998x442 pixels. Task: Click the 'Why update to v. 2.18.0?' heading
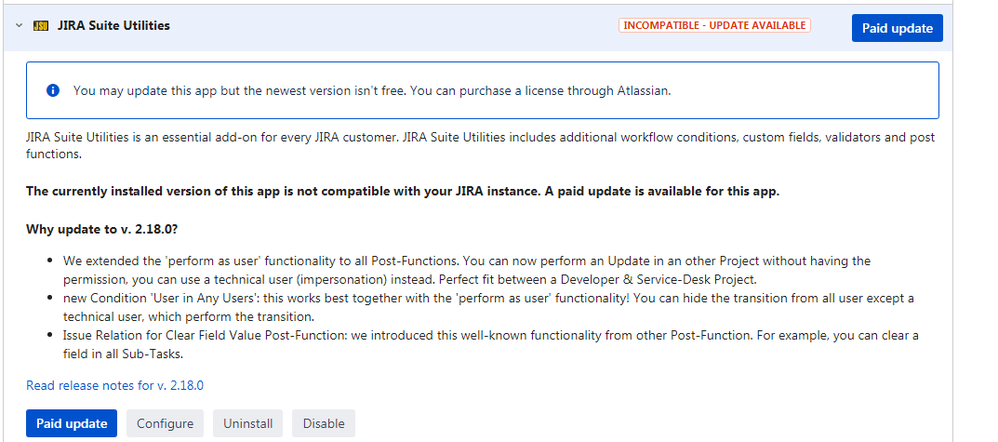point(102,229)
